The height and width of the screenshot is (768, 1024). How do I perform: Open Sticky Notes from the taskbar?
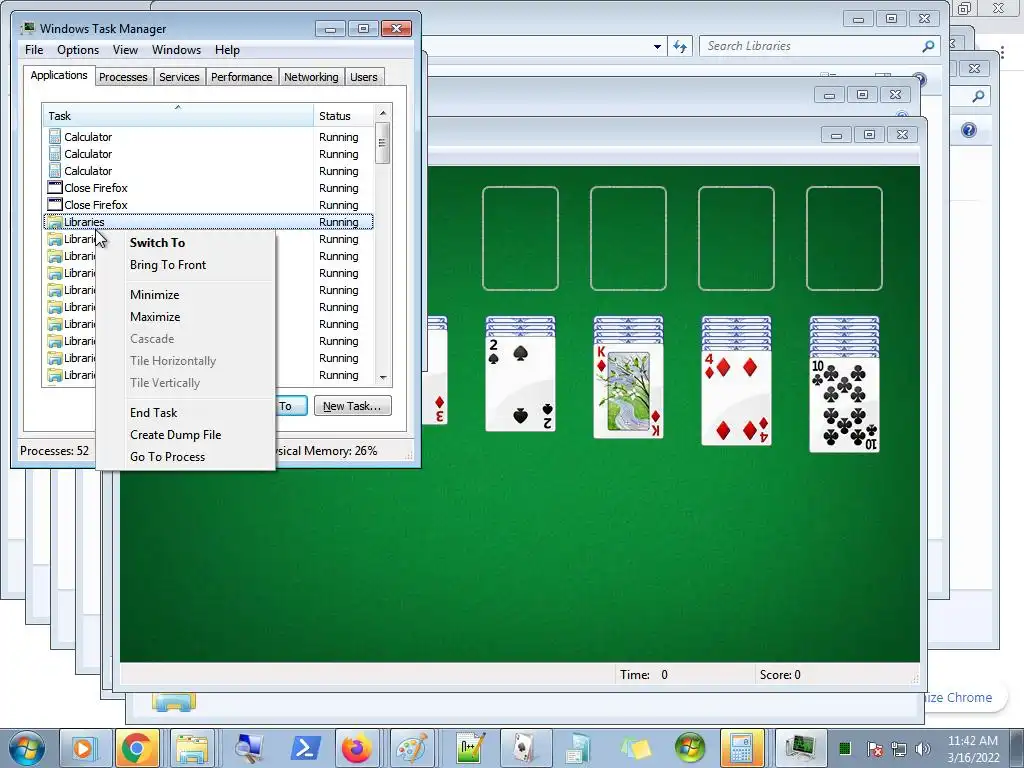[635, 748]
